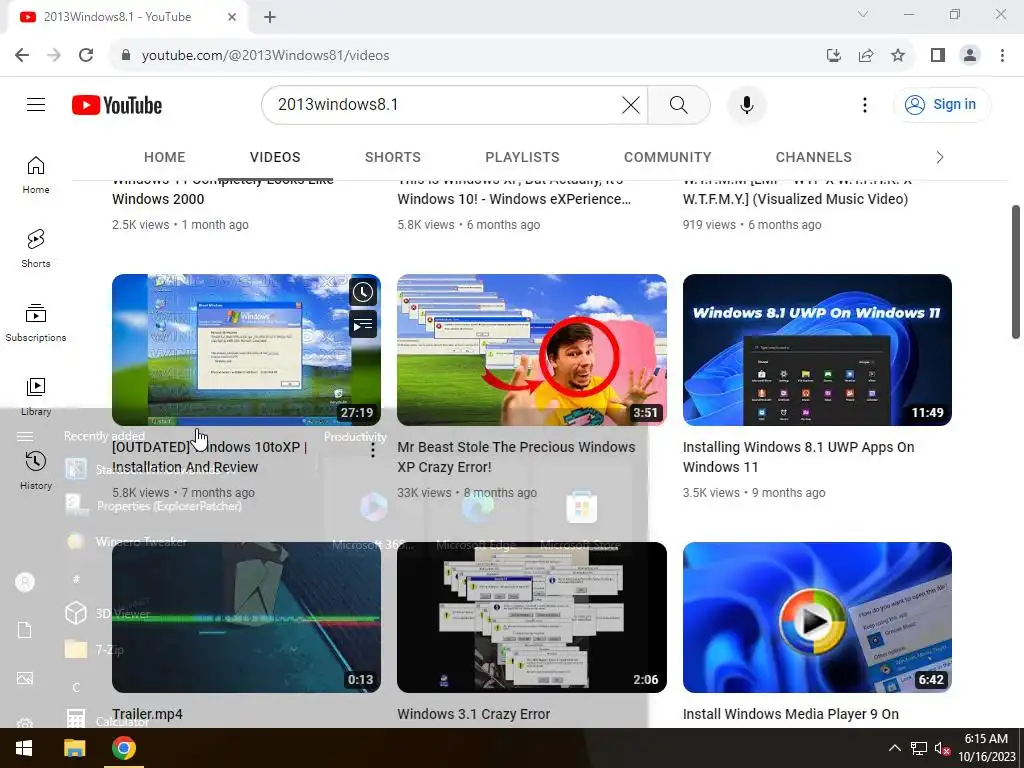The height and width of the screenshot is (768, 1024).
Task: Play the 10toXP 27:19 thumbnail
Action: pos(246,349)
